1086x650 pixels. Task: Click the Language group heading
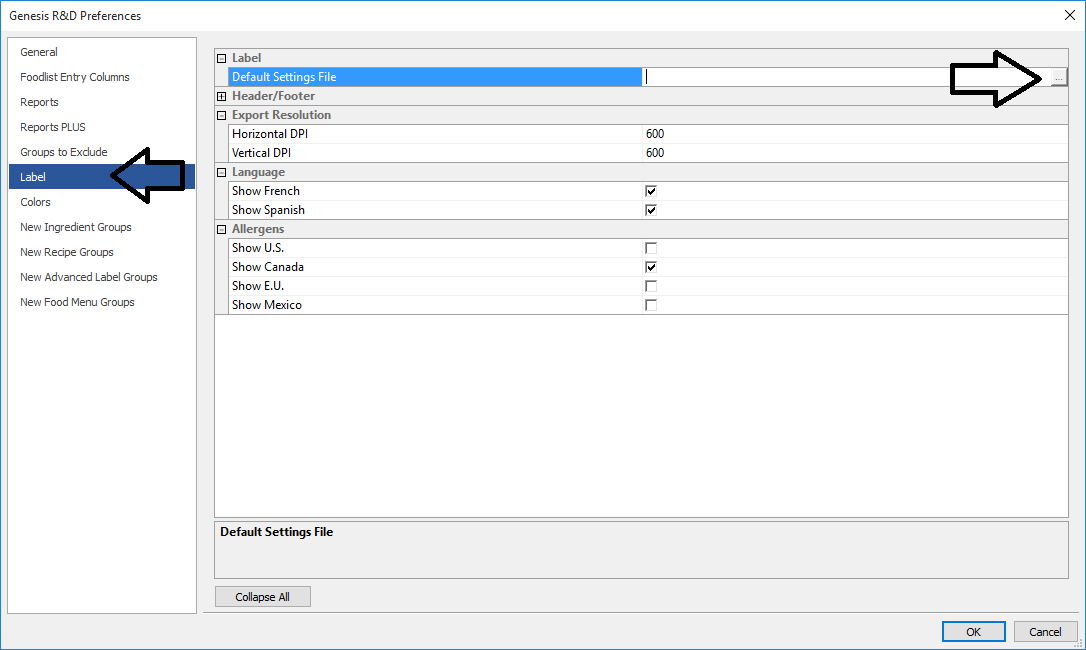pos(258,172)
